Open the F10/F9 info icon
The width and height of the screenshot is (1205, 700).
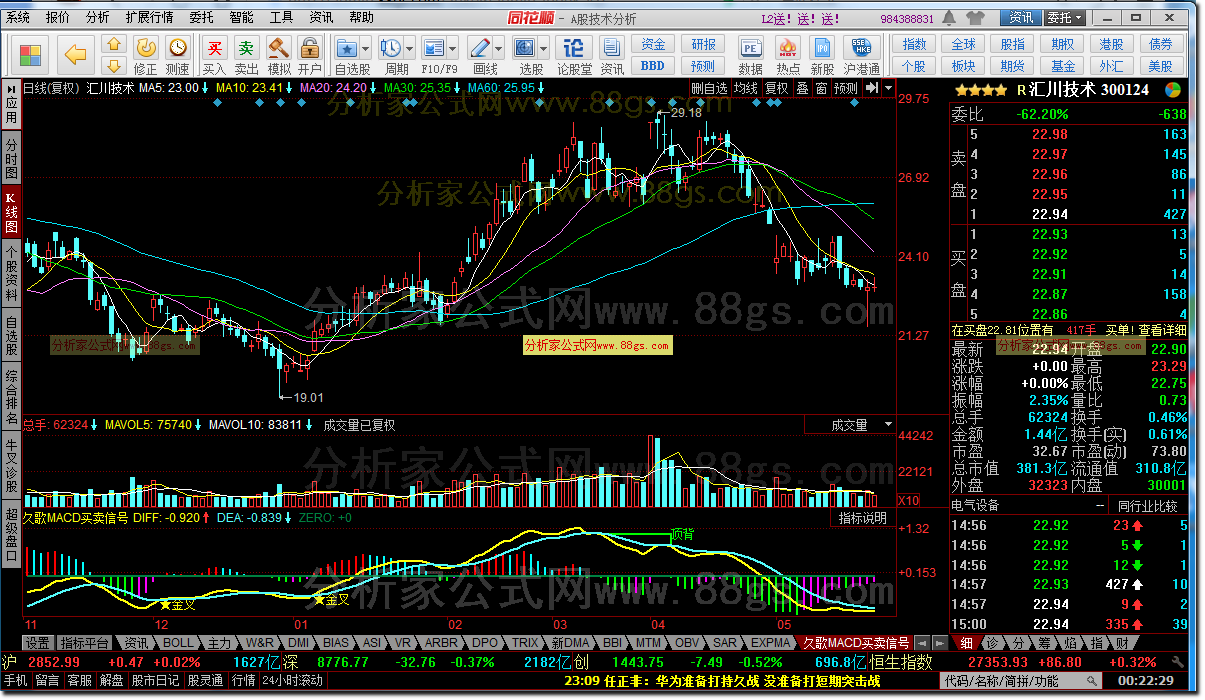(433, 48)
